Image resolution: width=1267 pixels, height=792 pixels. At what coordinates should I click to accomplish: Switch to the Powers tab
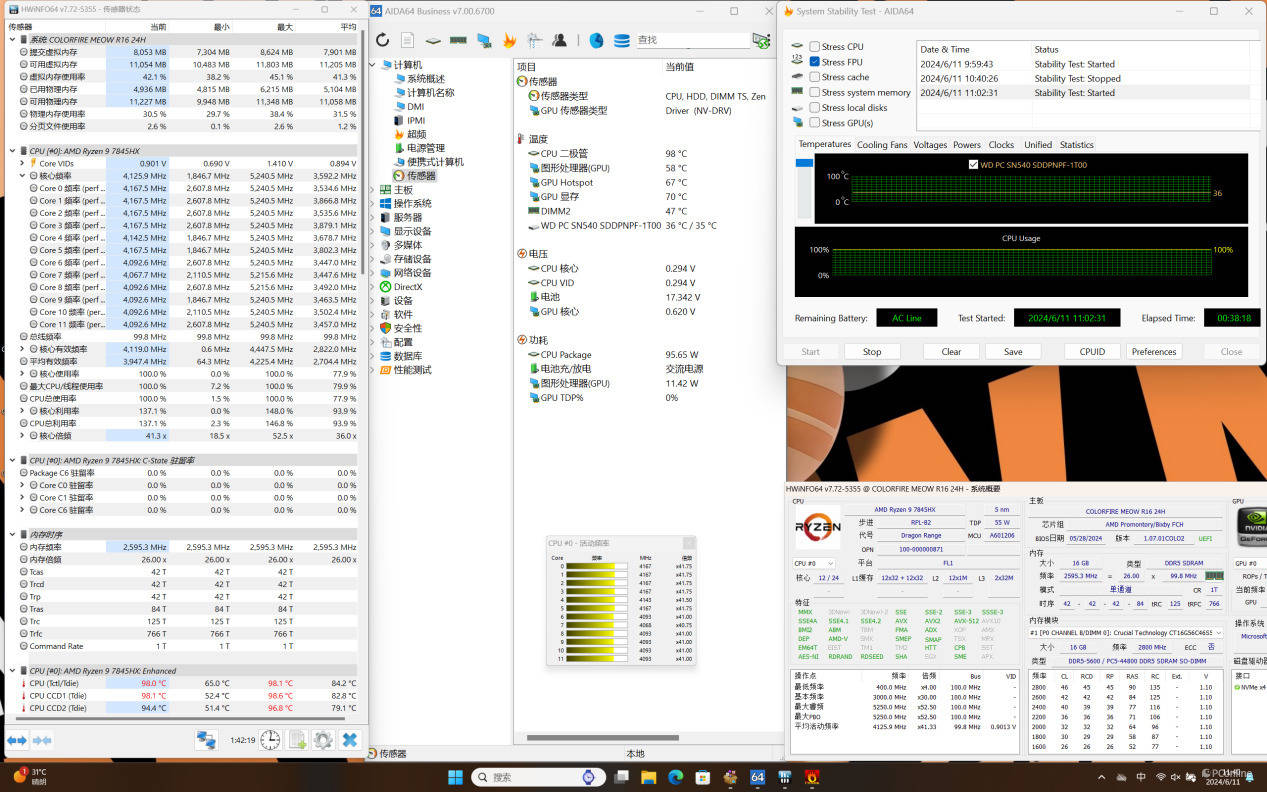[967, 145]
